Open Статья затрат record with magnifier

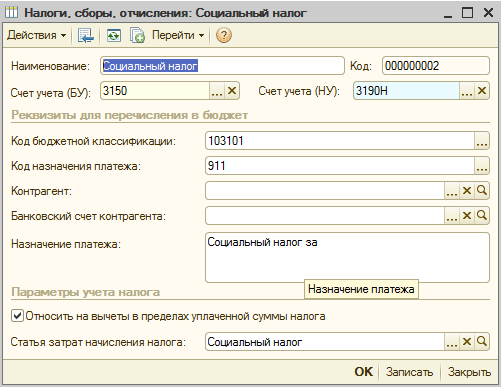point(482,342)
